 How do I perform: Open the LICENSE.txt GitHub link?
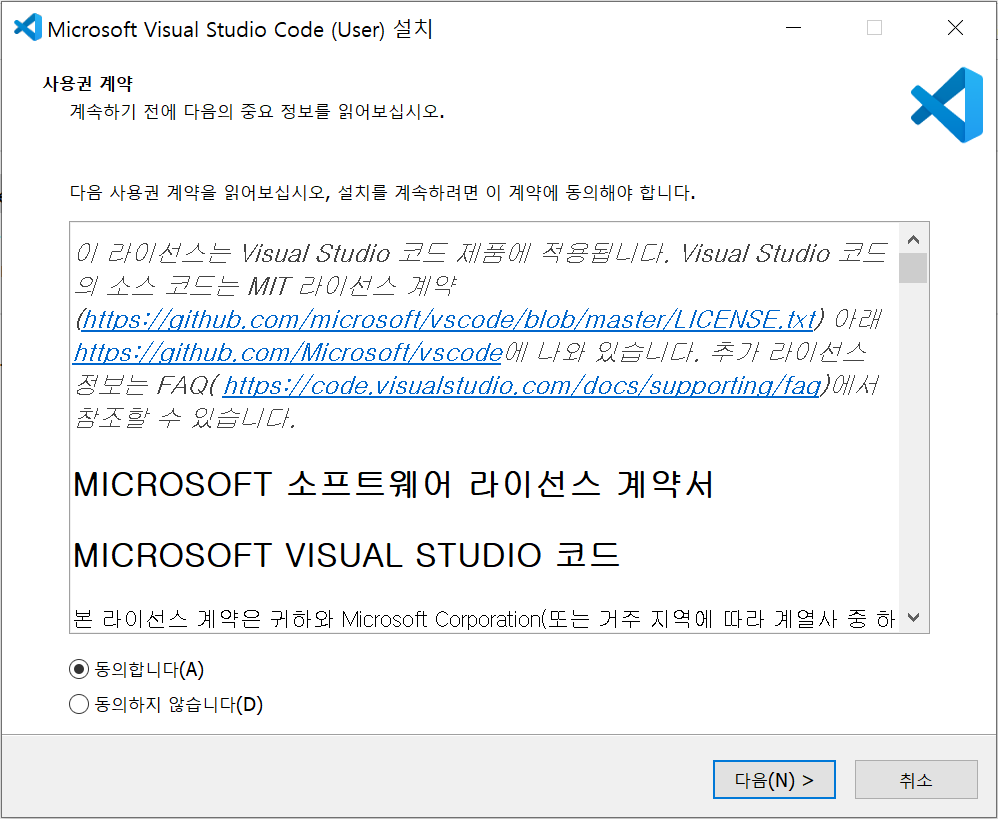(448, 319)
